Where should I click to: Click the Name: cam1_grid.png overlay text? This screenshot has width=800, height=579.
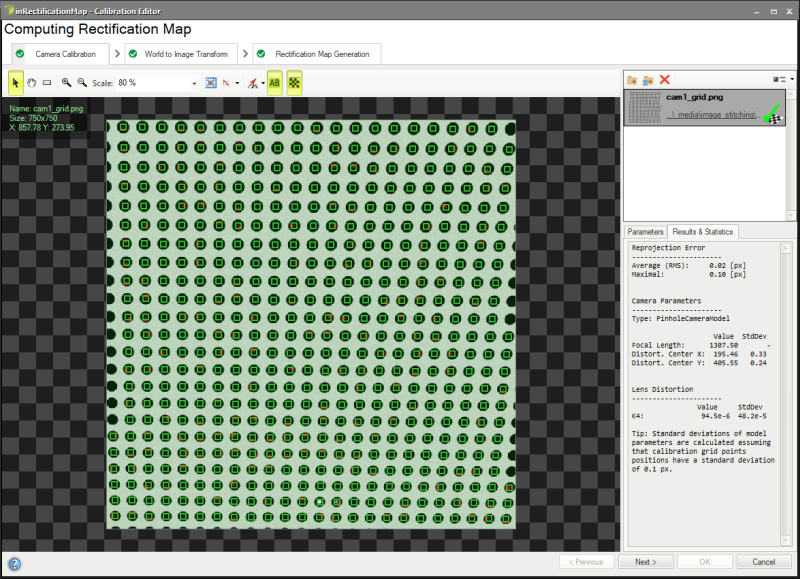tap(46, 109)
